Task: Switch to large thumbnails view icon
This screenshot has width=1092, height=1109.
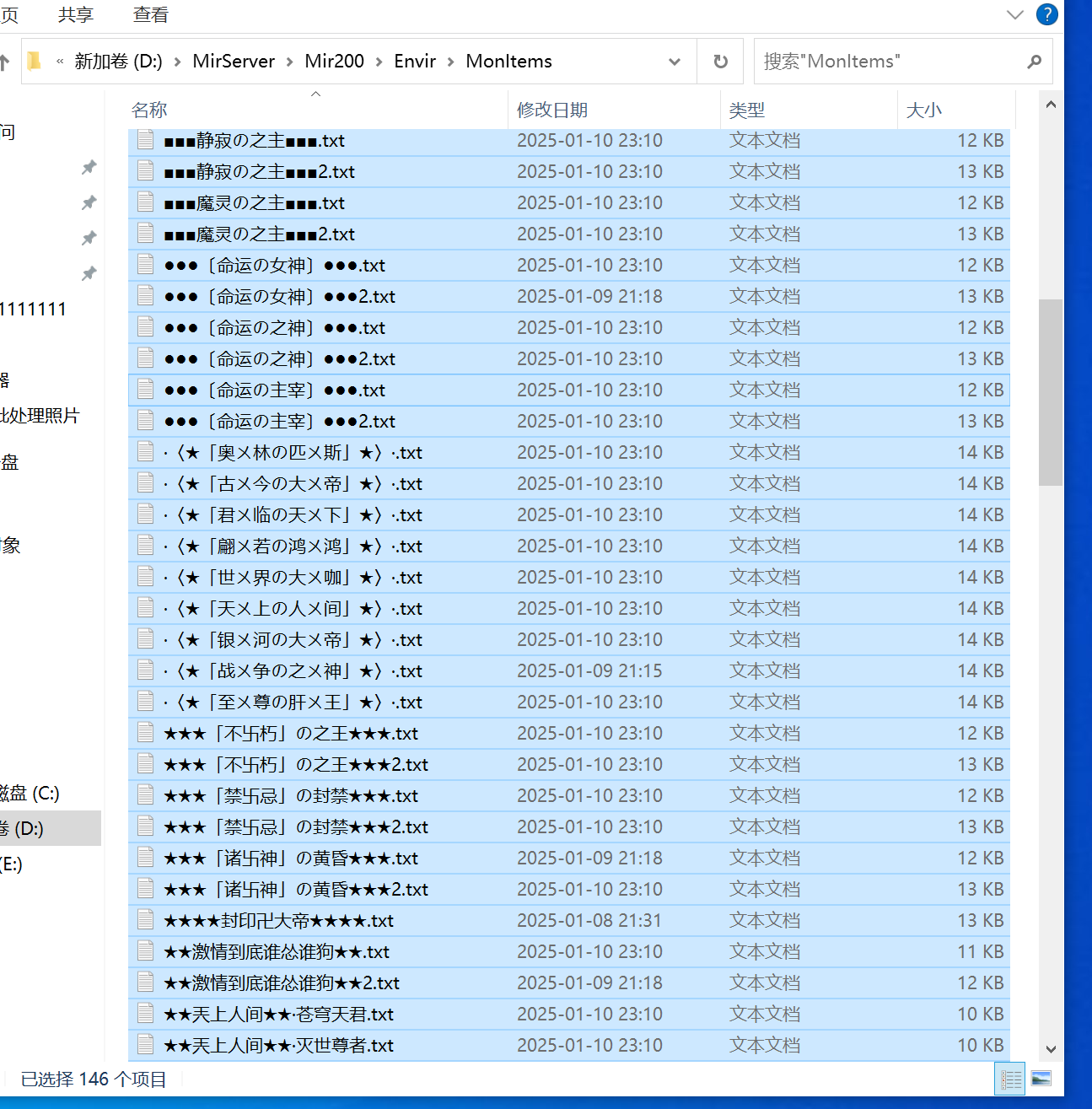Action: (x=1041, y=1079)
